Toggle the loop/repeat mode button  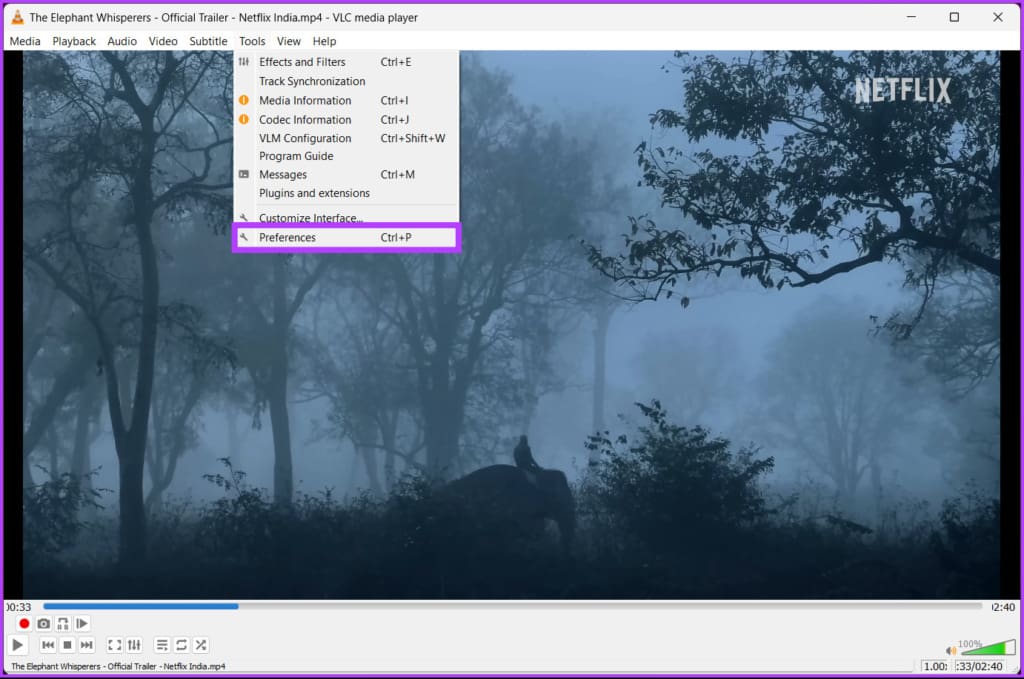pos(182,645)
